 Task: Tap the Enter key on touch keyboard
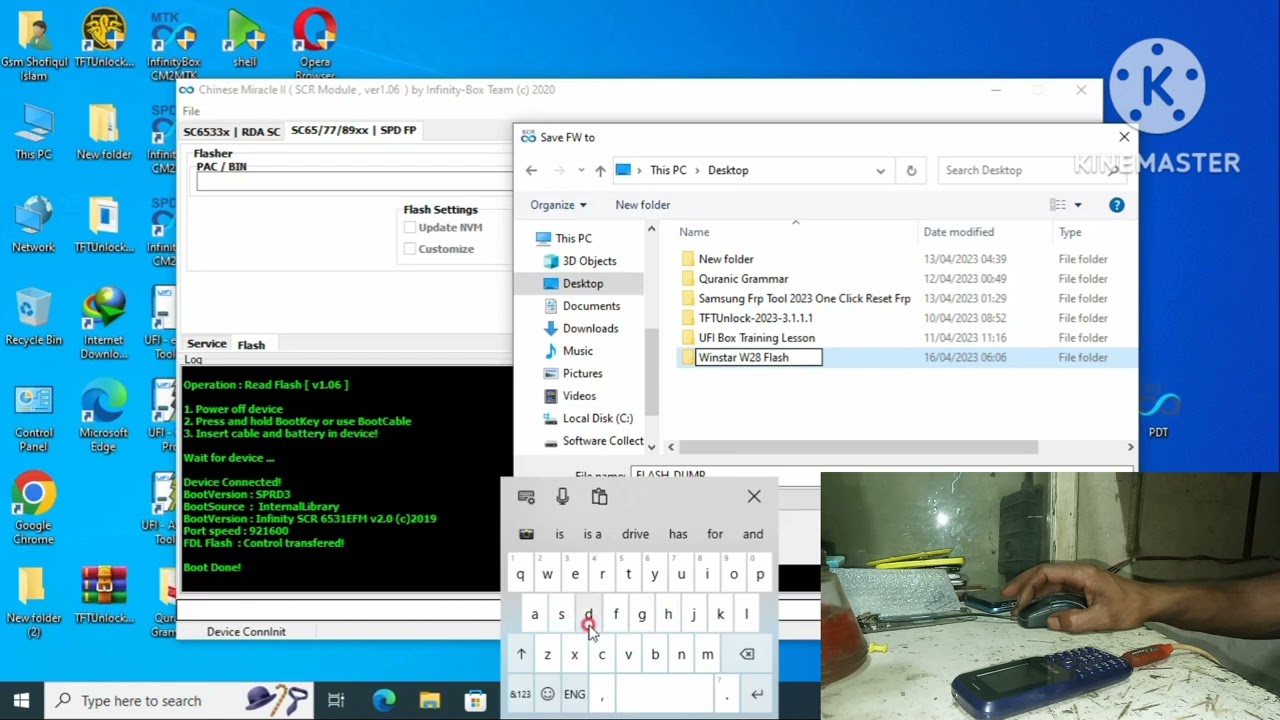pos(757,694)
